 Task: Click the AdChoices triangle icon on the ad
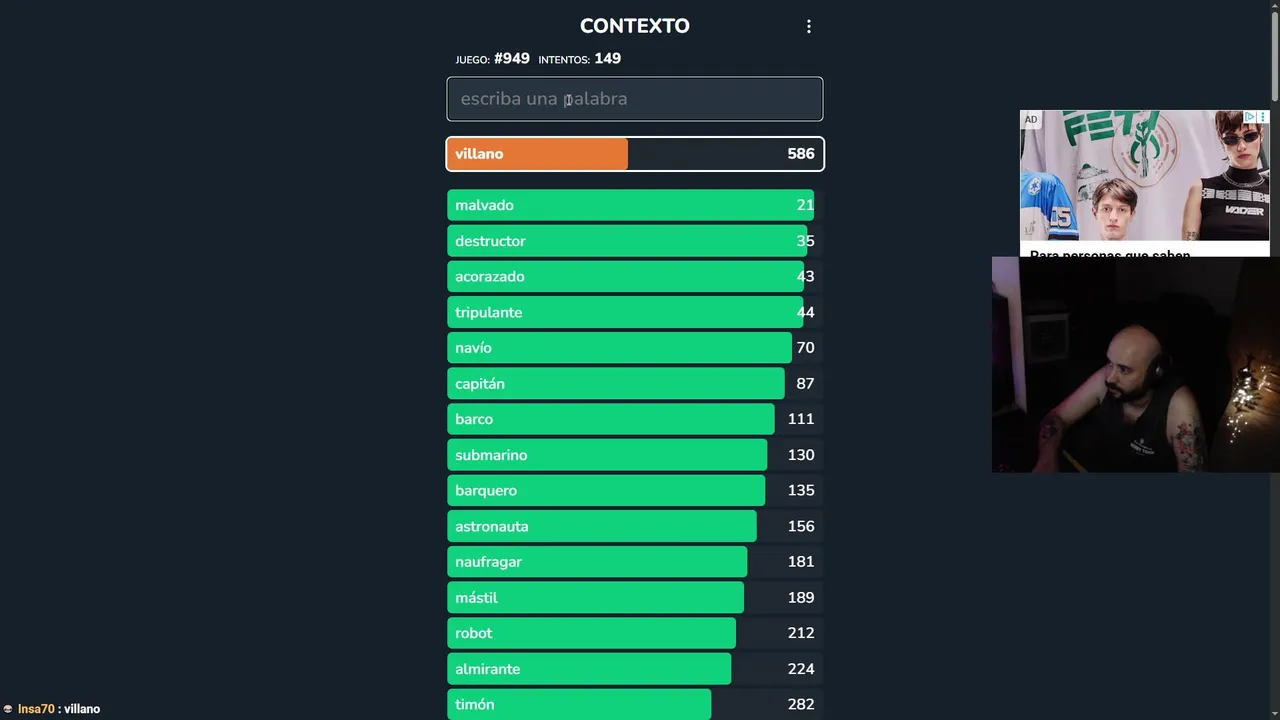coord(1249,118)
